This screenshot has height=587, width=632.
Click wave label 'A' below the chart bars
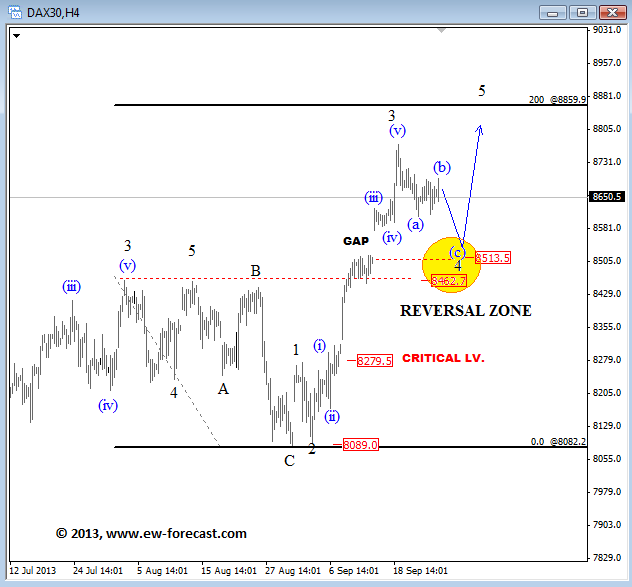pos(223,389)
